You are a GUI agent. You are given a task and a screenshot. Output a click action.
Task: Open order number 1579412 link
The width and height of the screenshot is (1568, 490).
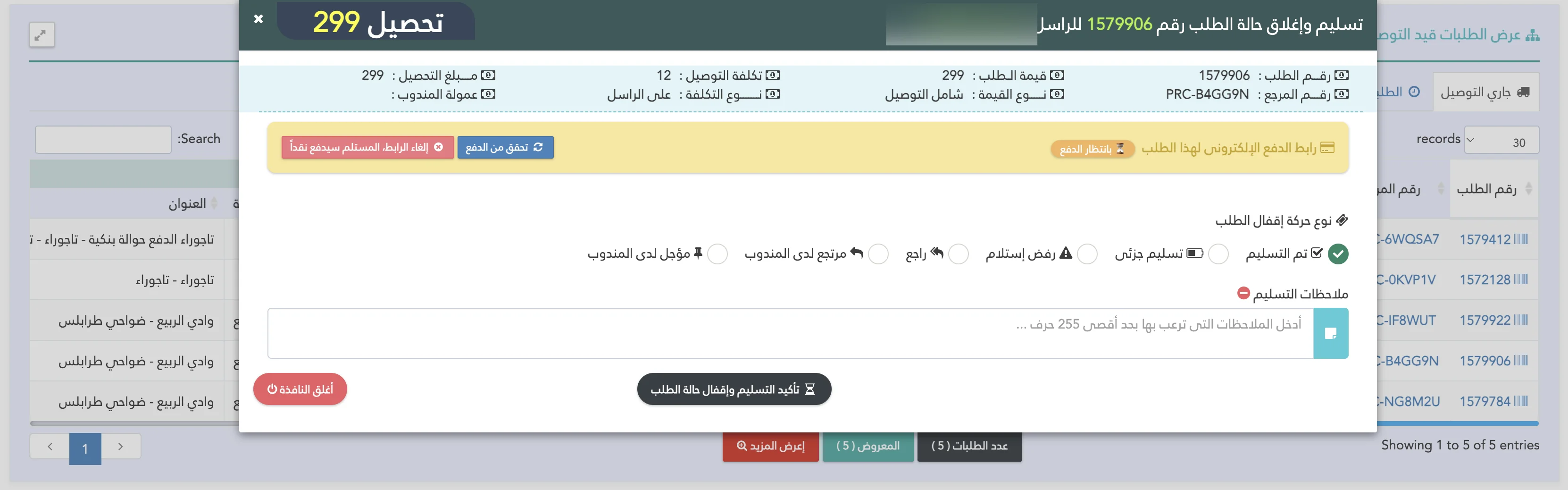pyautogui.click(x=1485, y=239)
